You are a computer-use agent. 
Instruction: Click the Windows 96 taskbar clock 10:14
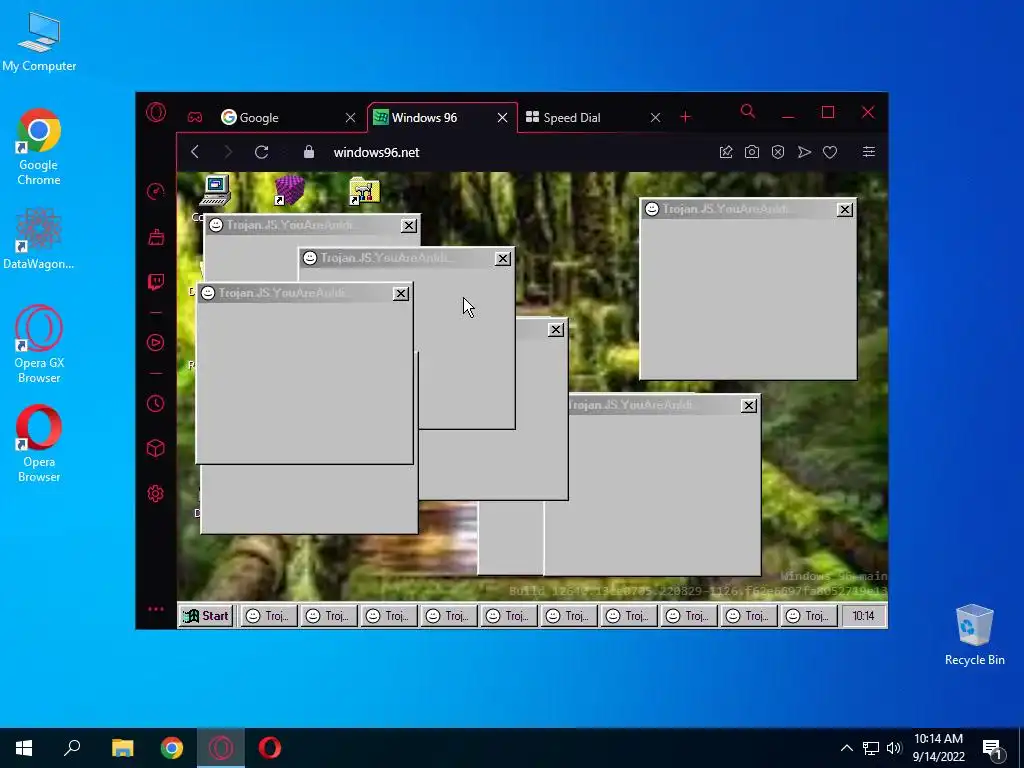tap(863, 616)
